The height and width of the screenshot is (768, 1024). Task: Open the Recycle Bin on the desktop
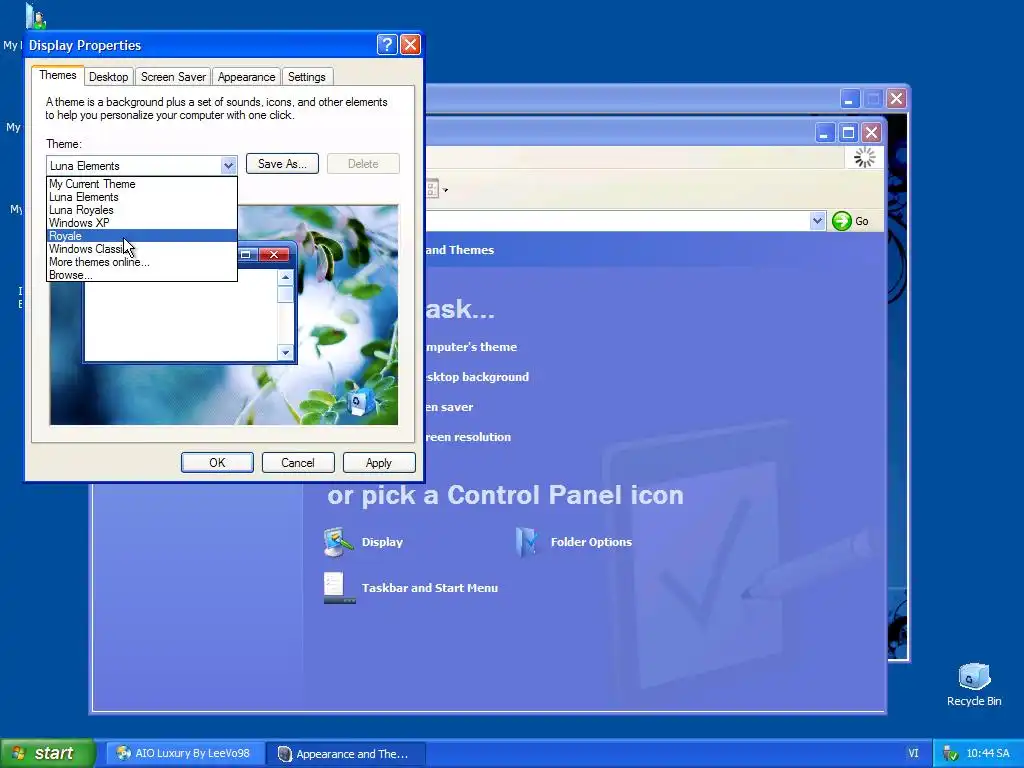pyautogui.click(x=974, y=684)
